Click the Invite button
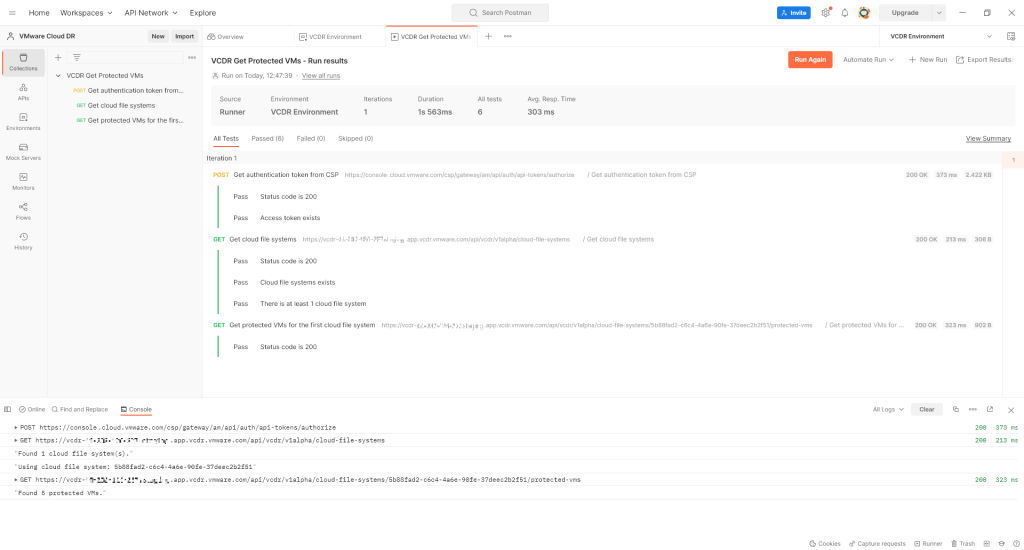 [793, 12]
